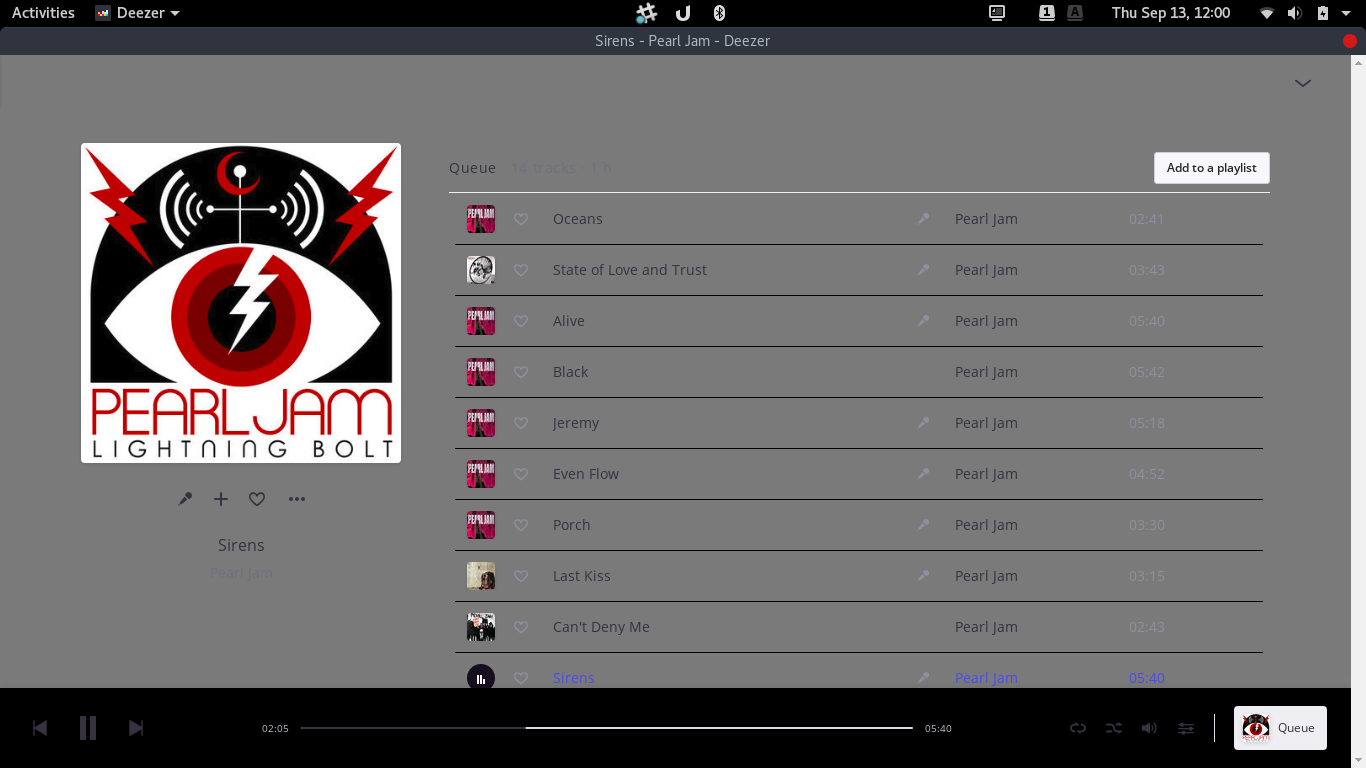Like the track Jeremy
This screenshot has width=1366, height=768.
pos(521,423)
